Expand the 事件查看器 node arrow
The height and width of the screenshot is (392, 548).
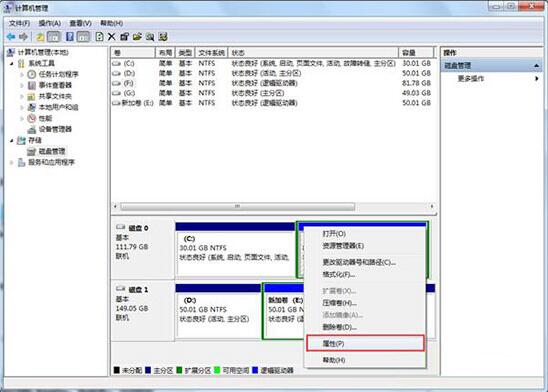[x=22, y=85]
